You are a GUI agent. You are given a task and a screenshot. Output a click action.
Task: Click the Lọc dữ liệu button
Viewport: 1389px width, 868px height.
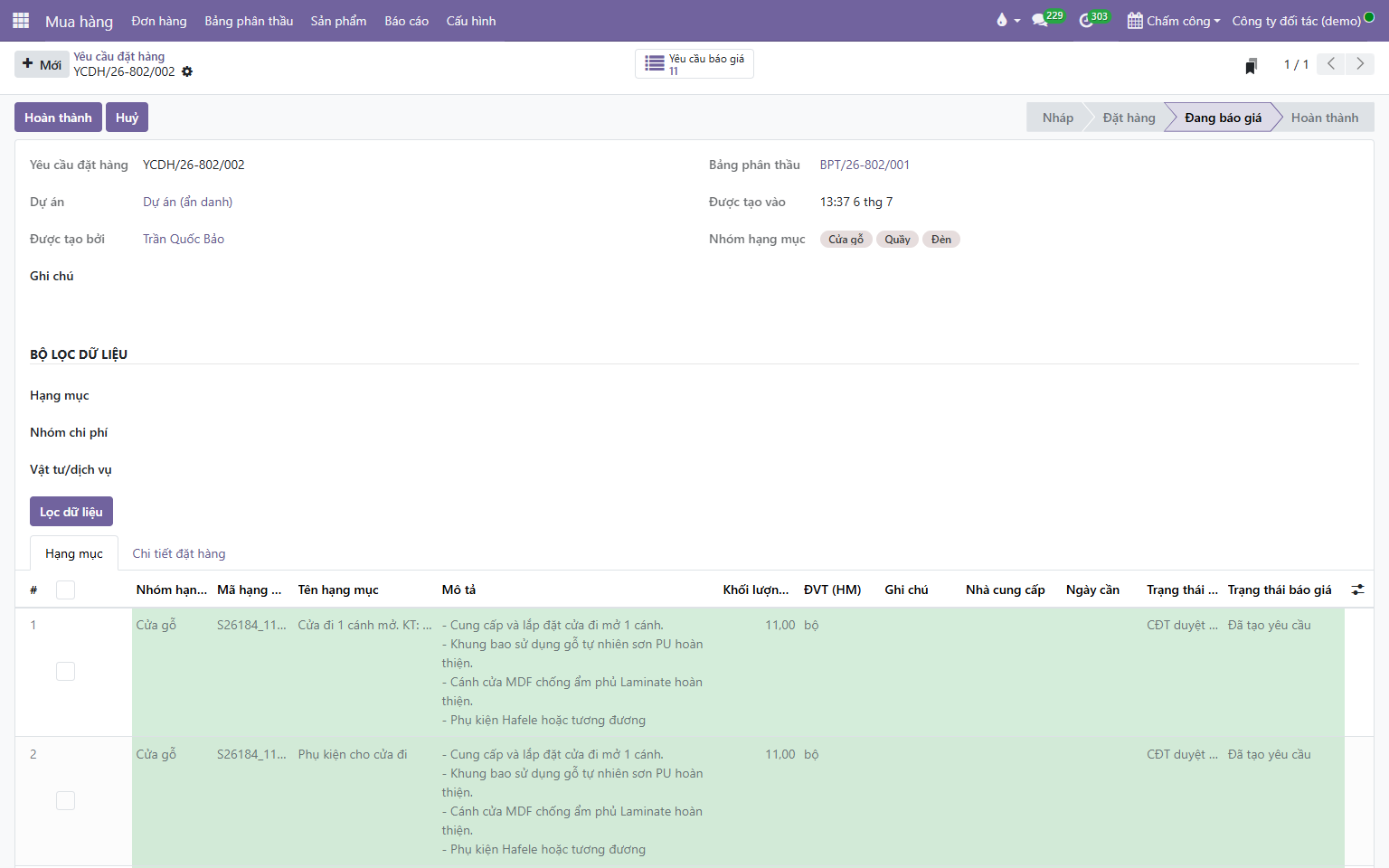pos(71,512)
